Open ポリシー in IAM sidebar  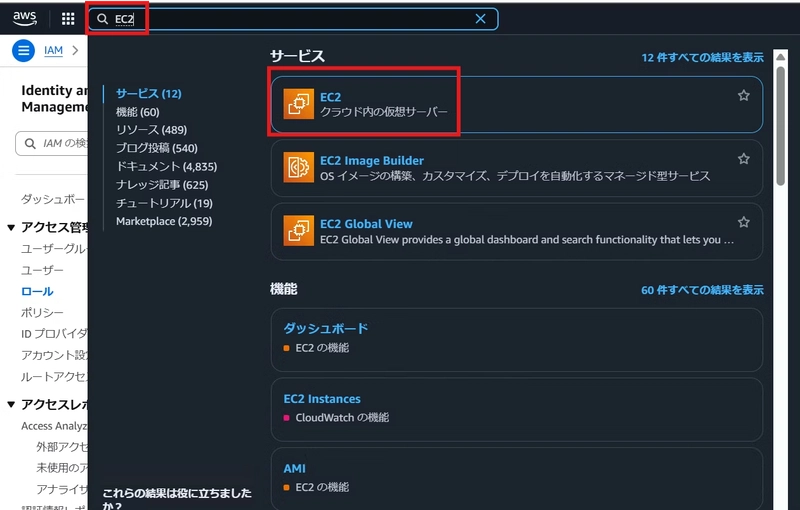42,312
